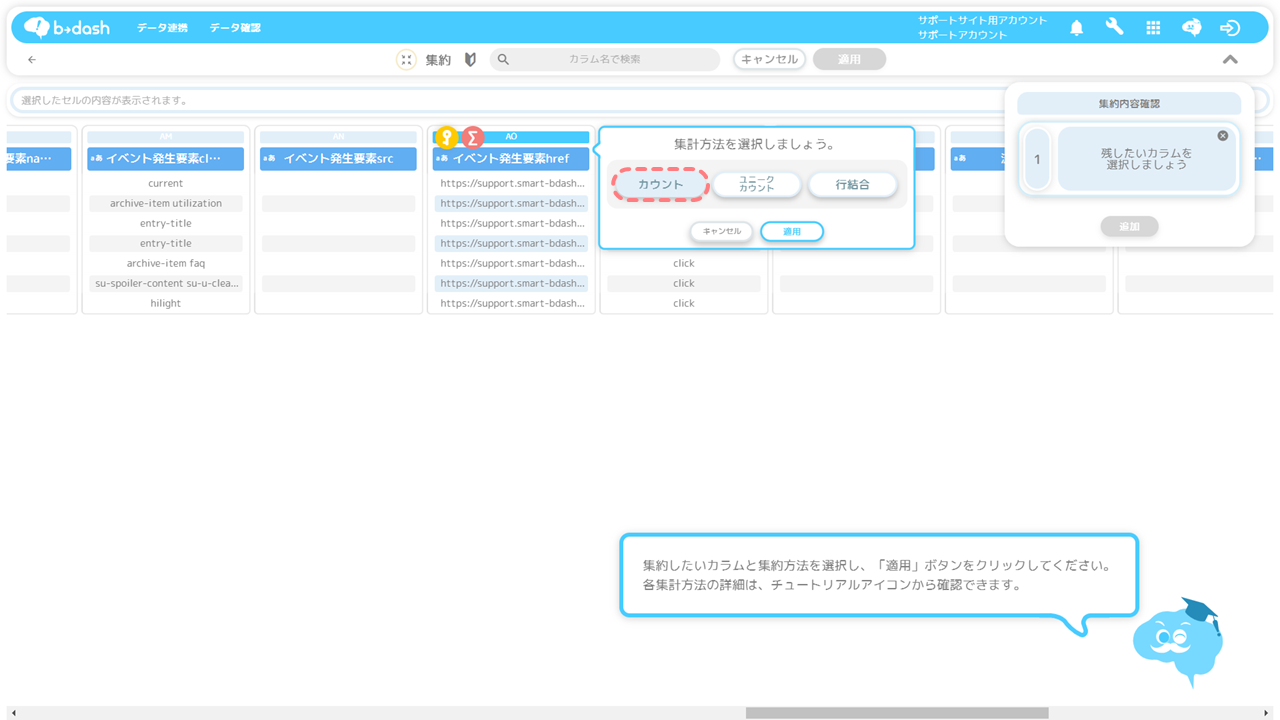Click the popup 適用 button
The image size is (1280, 720).
click(792, 231)
